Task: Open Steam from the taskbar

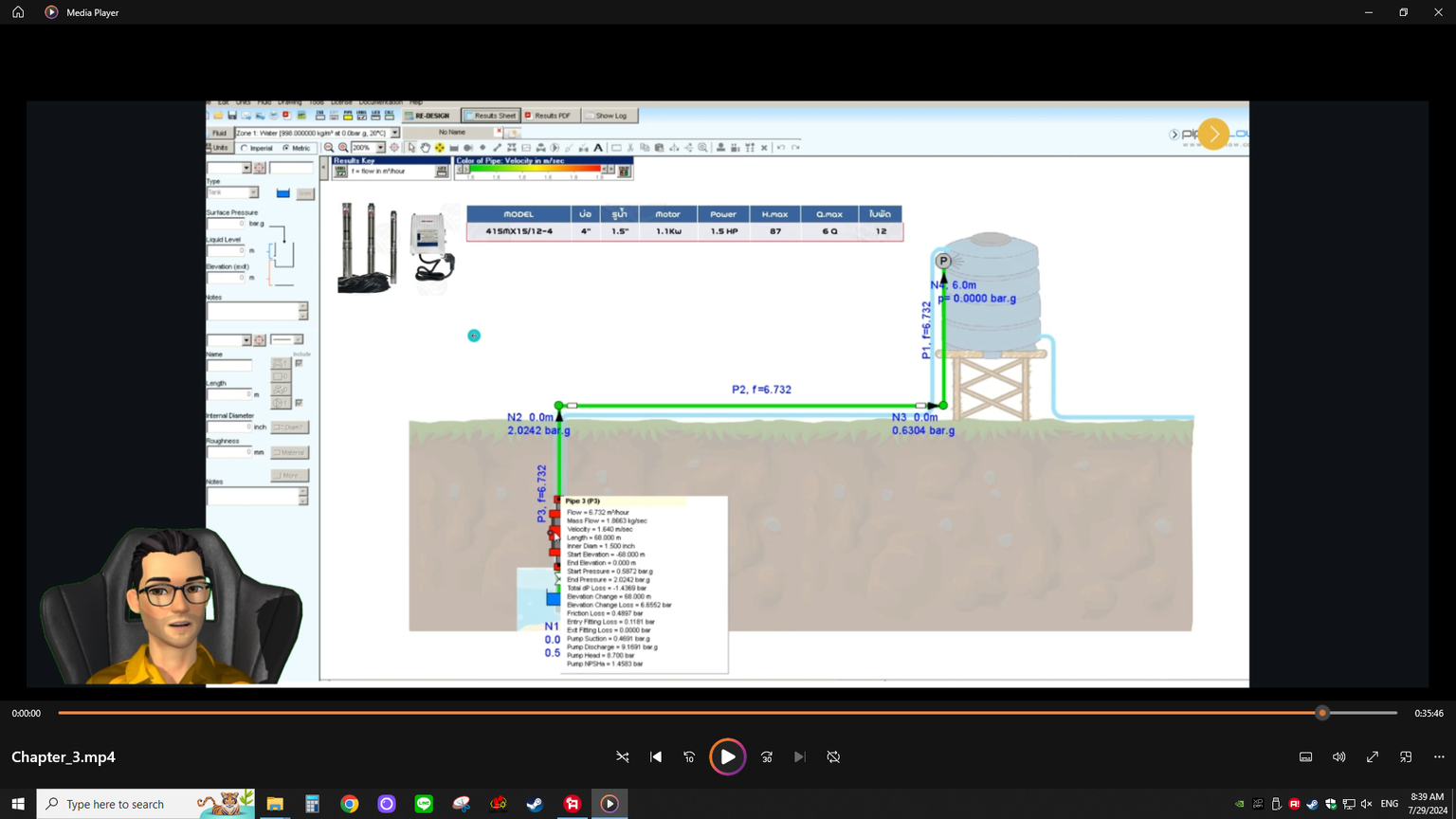Action: pyautogui.click(x=535, y=804)
